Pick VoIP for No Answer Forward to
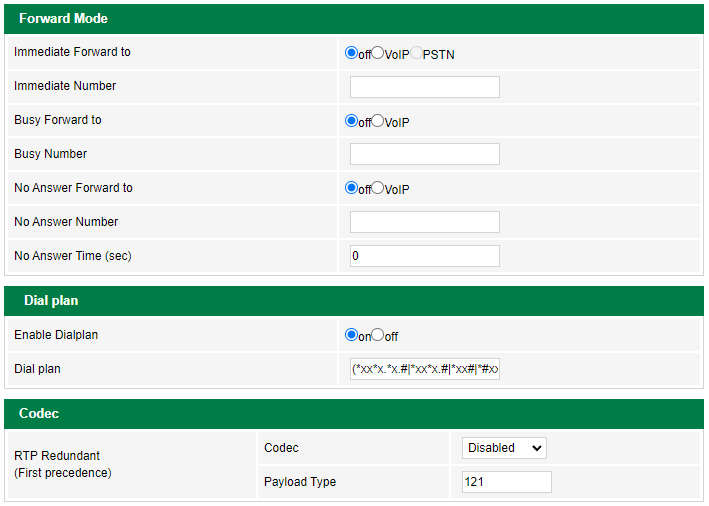Viewport: 709px width, 506px height. pos(378,188)
